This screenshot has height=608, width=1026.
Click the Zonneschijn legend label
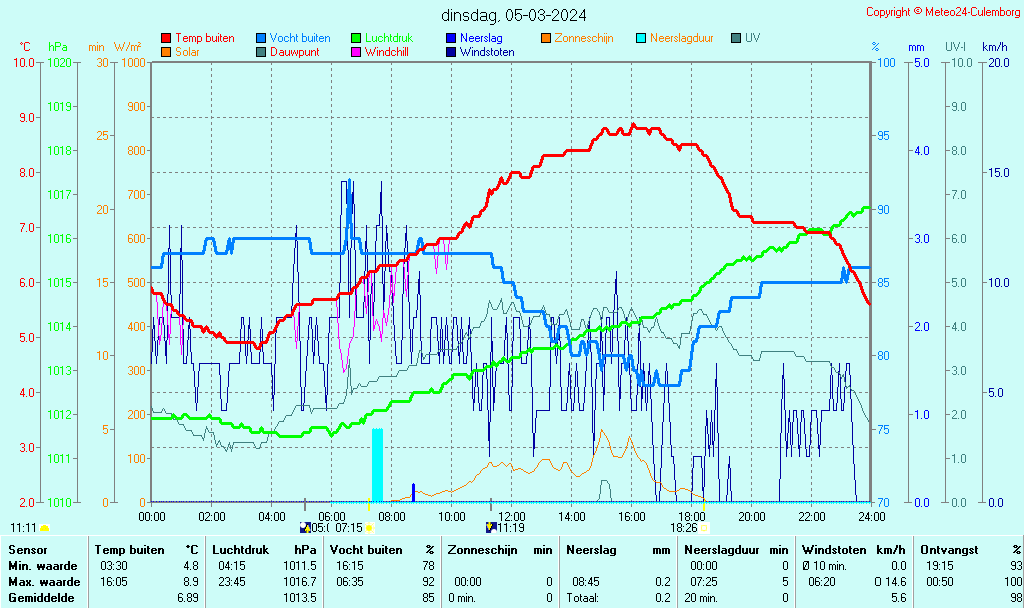pyautogui.click(x=584, y=38)
